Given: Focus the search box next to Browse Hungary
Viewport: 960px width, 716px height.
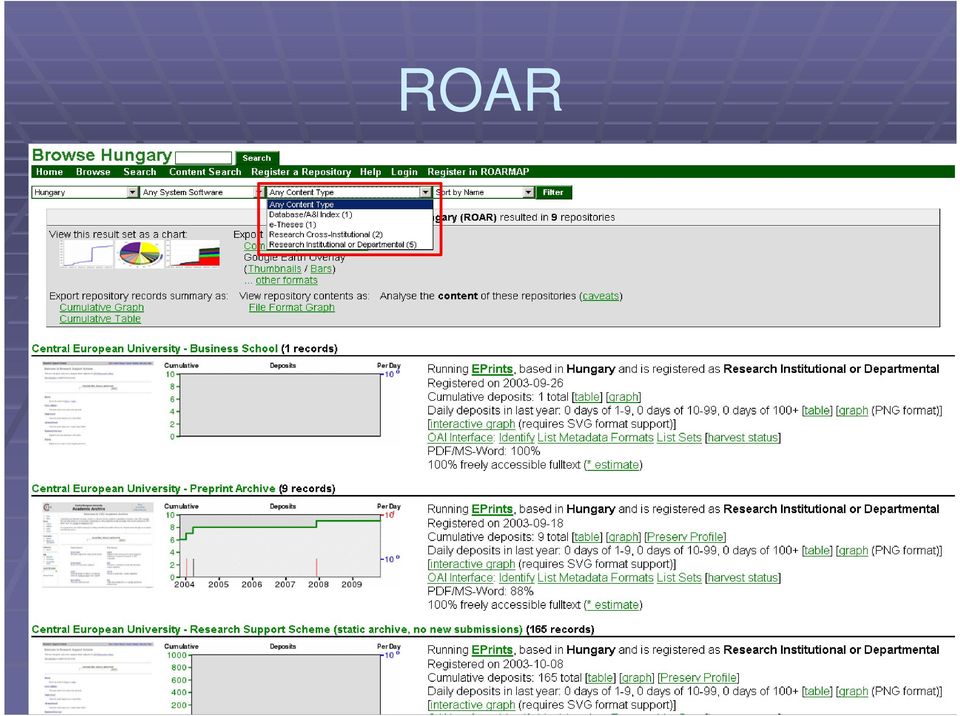Looking at the screenshot, I should 203,158.
